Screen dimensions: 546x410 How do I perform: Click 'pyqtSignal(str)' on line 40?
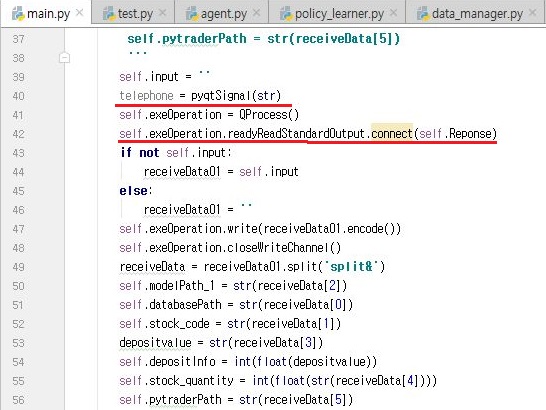pos(236,95)
